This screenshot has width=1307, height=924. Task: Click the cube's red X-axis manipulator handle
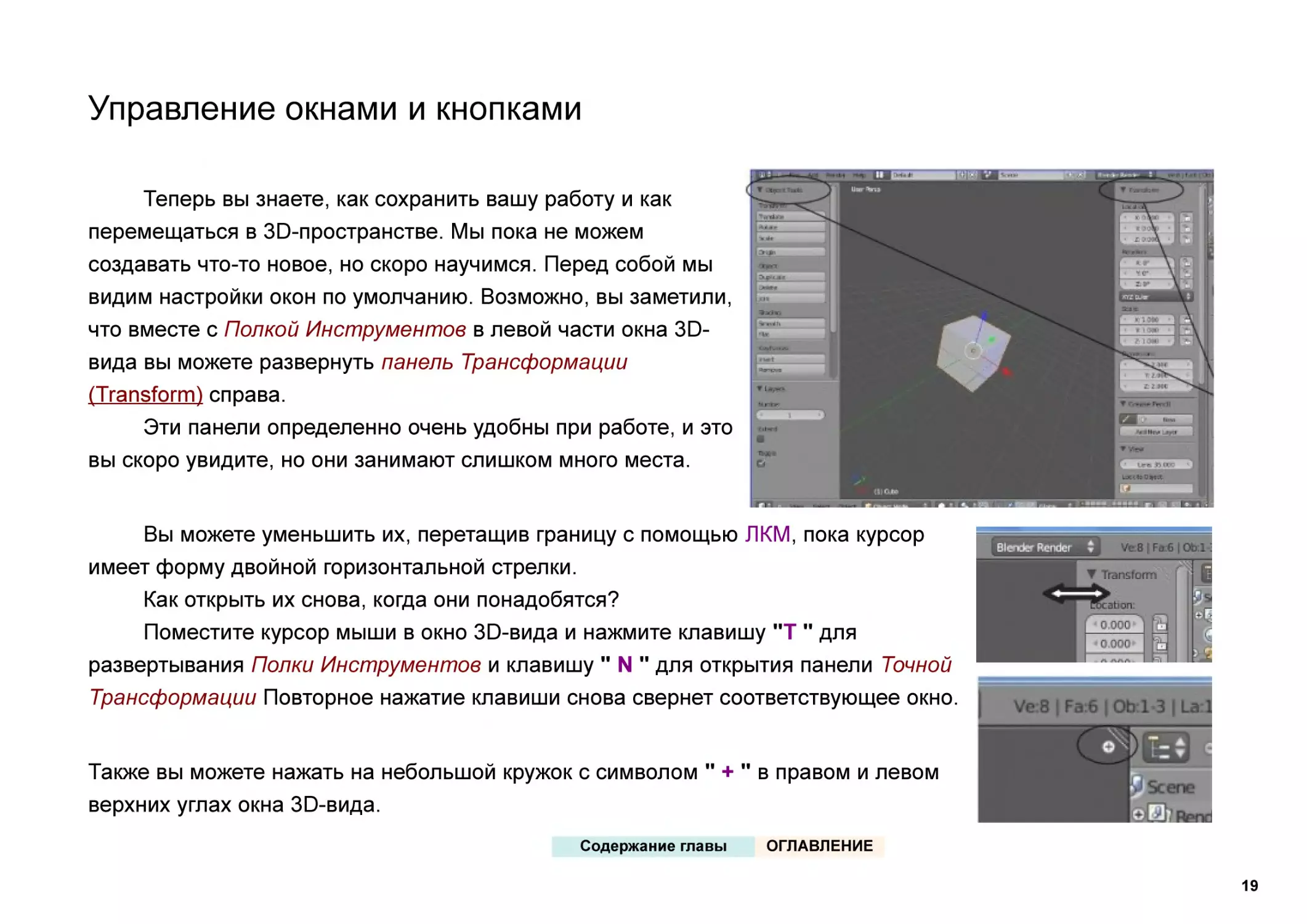tap(1006, 371)
